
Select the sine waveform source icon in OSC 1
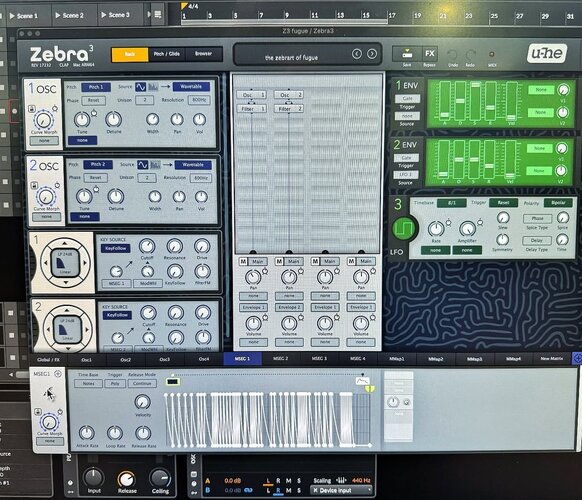140,87
